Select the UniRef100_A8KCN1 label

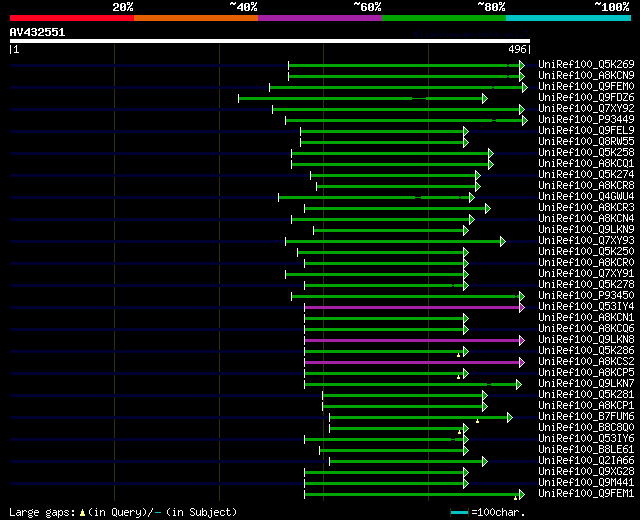tap(586, 318)
